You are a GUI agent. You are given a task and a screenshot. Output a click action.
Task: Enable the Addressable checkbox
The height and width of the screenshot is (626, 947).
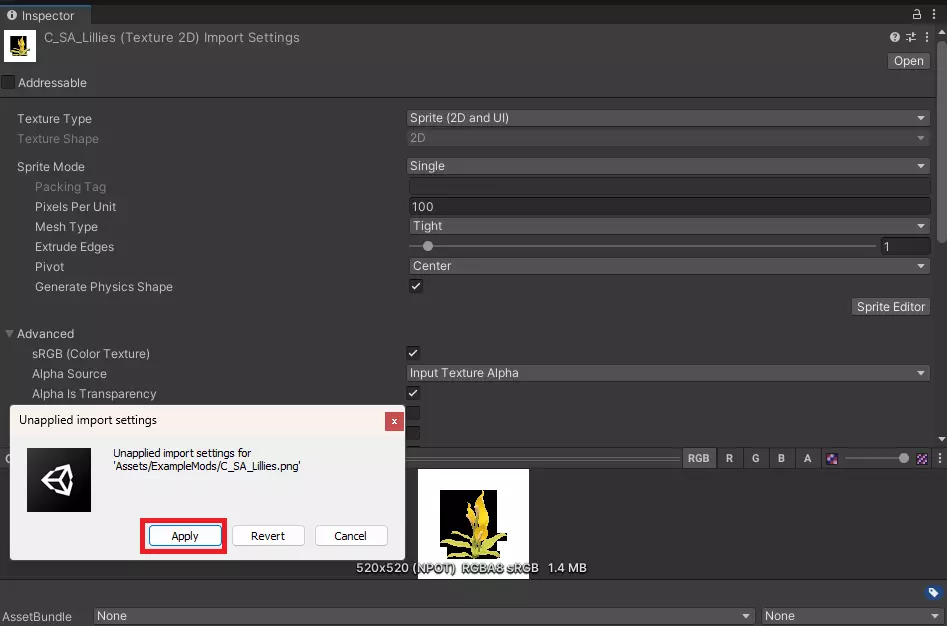pyautogui.click(x=8, y=82)
